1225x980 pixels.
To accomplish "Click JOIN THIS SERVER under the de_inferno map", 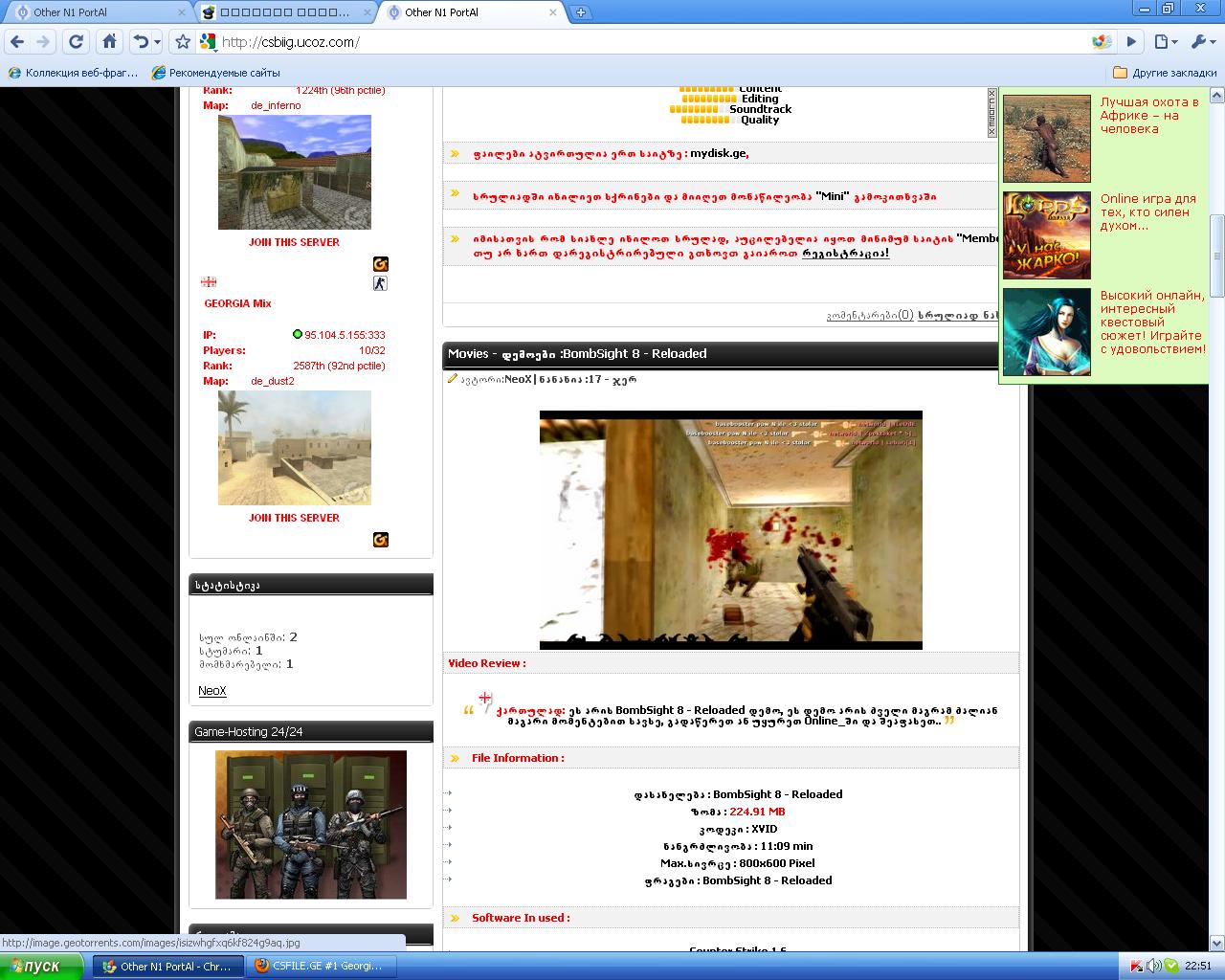I will click(x=295, y=242).
